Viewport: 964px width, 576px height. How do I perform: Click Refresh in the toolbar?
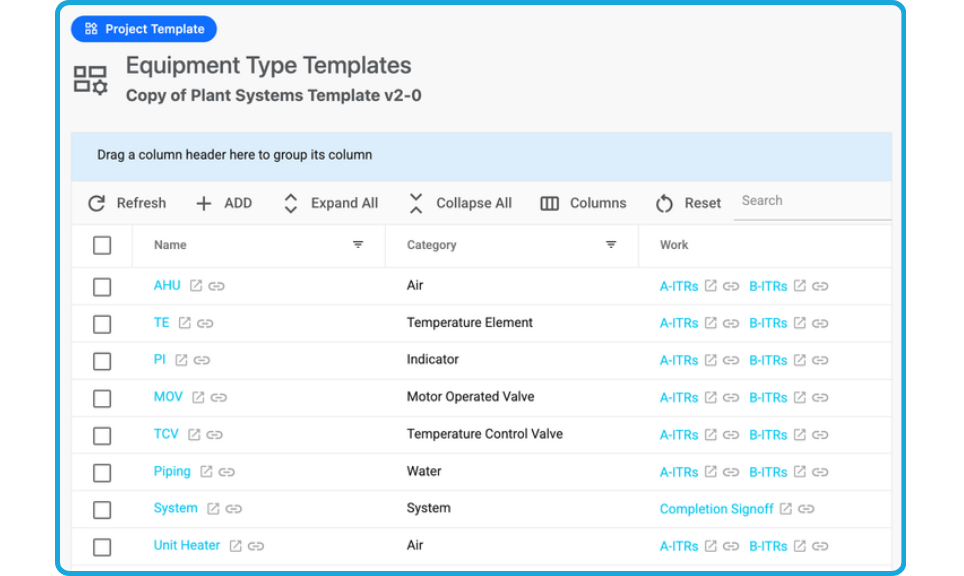[127, 203]
